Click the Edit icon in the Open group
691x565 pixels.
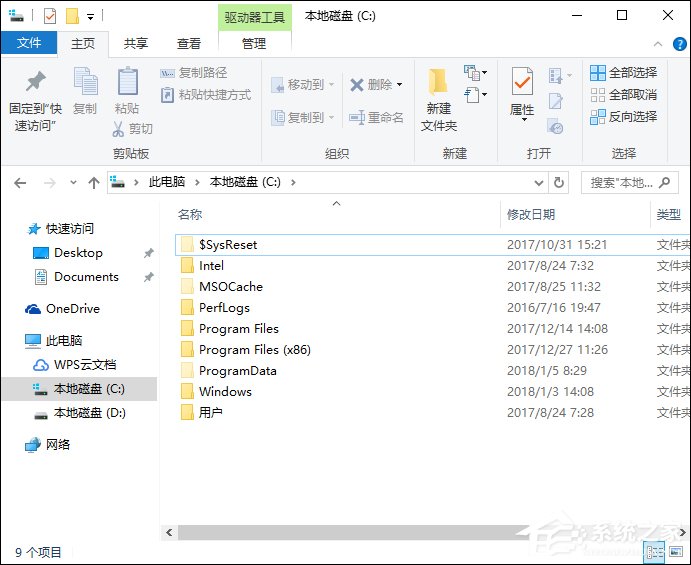coord(555,101)
